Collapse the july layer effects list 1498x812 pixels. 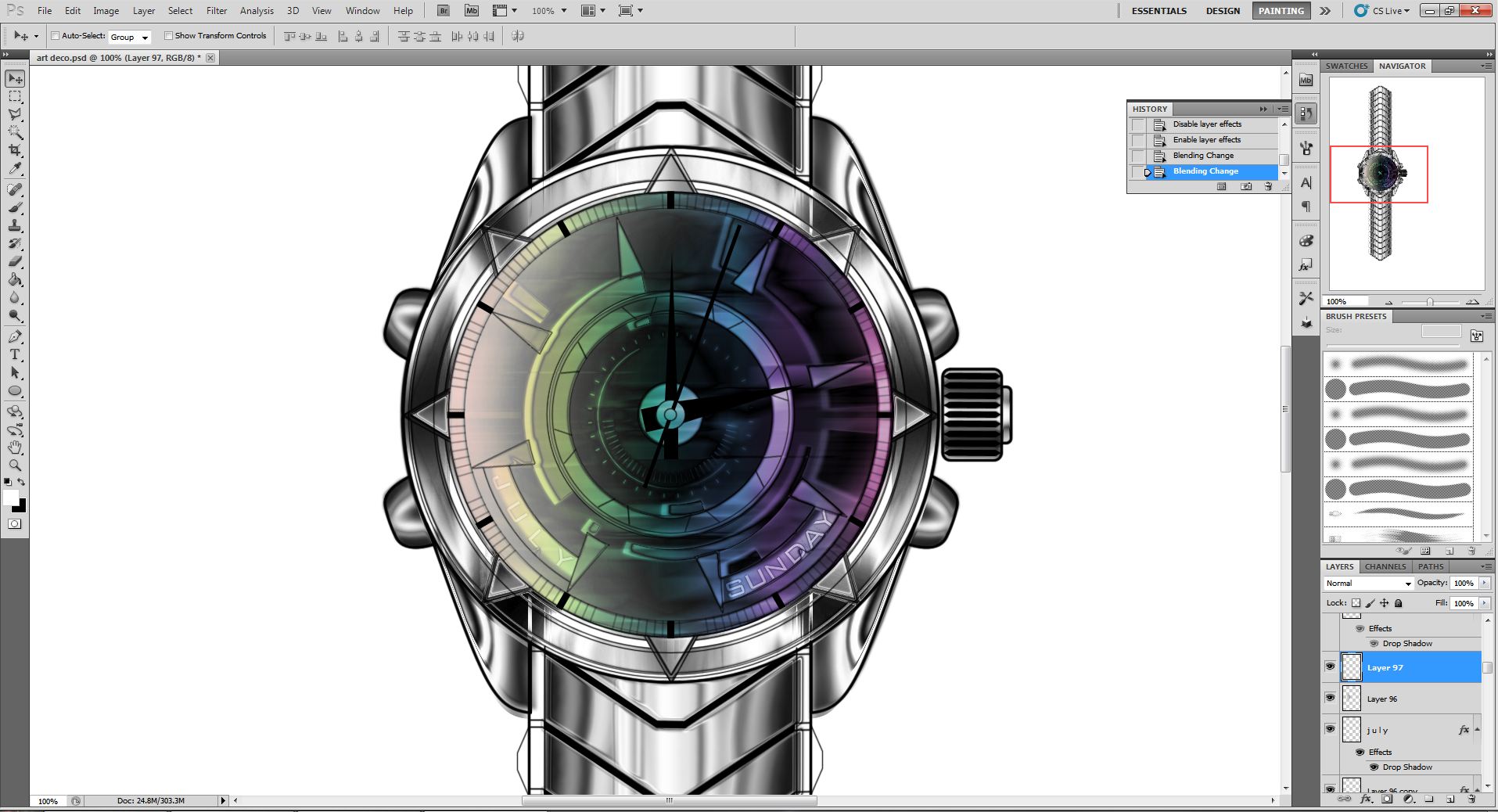[x=1477, y=730]
